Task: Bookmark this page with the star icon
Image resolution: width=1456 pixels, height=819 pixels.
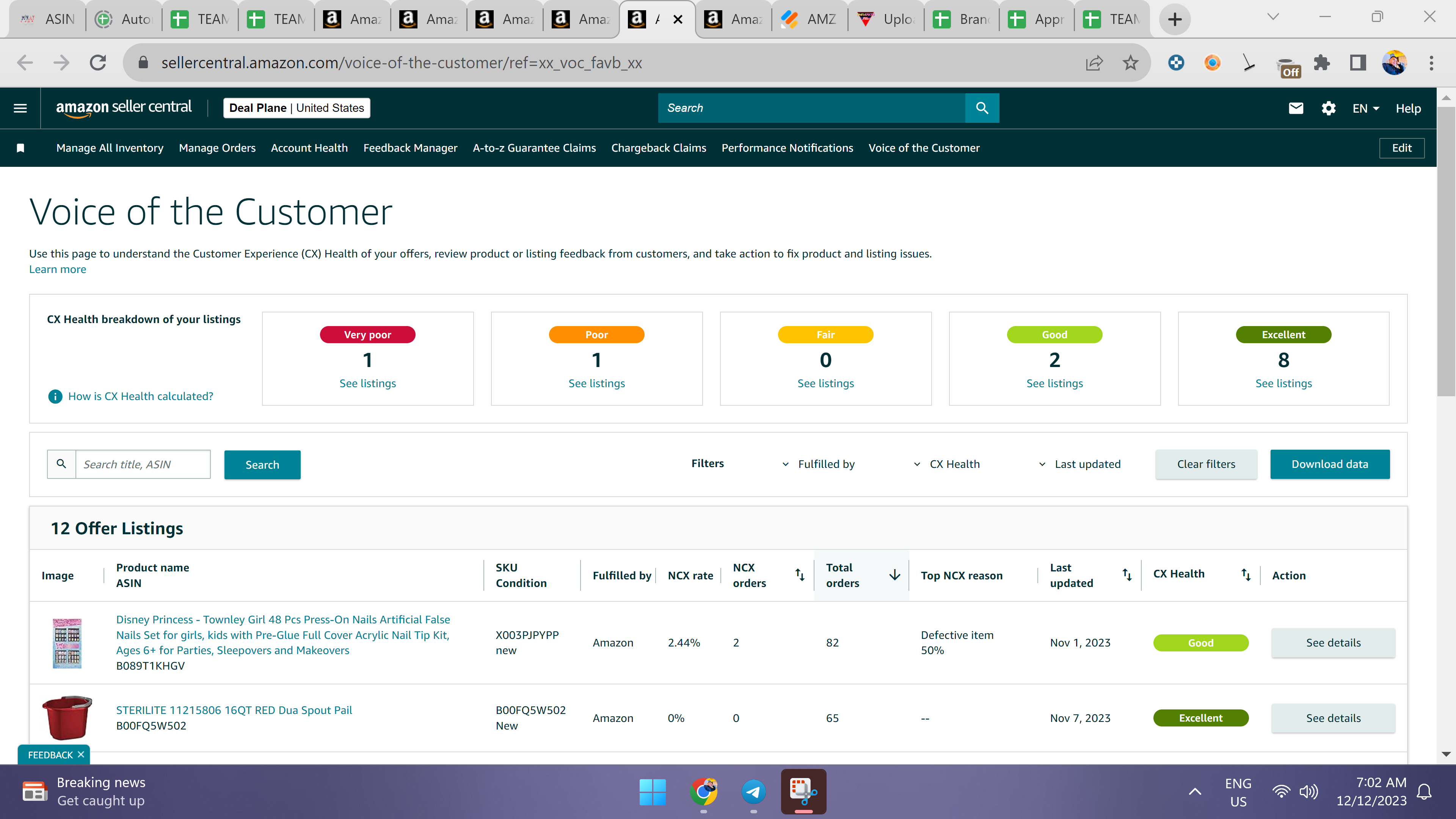Action: point(1130,63)
